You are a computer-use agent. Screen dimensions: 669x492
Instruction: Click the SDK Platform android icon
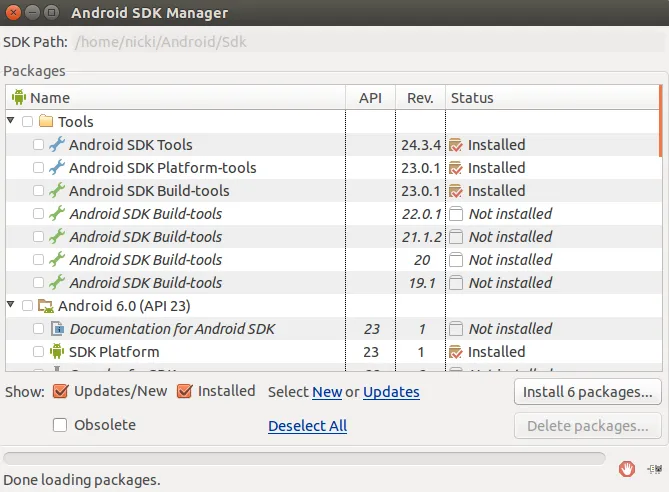(x=57, y=352)
